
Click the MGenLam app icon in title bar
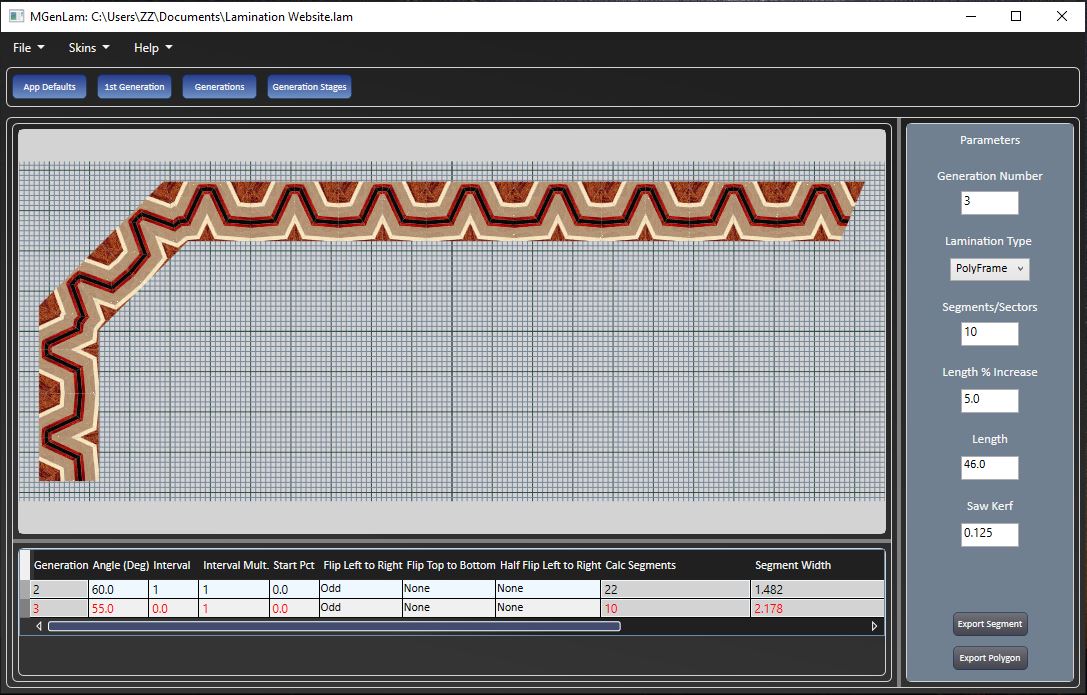coord(16,16)
